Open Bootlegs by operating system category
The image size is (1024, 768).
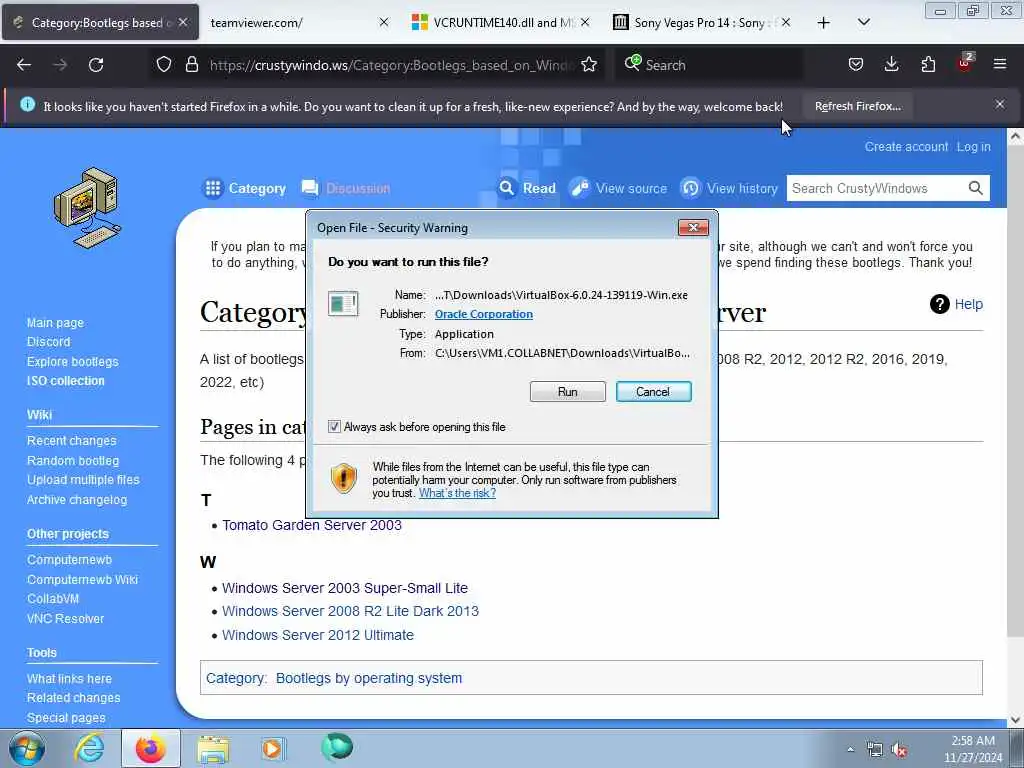click(368, 678)
